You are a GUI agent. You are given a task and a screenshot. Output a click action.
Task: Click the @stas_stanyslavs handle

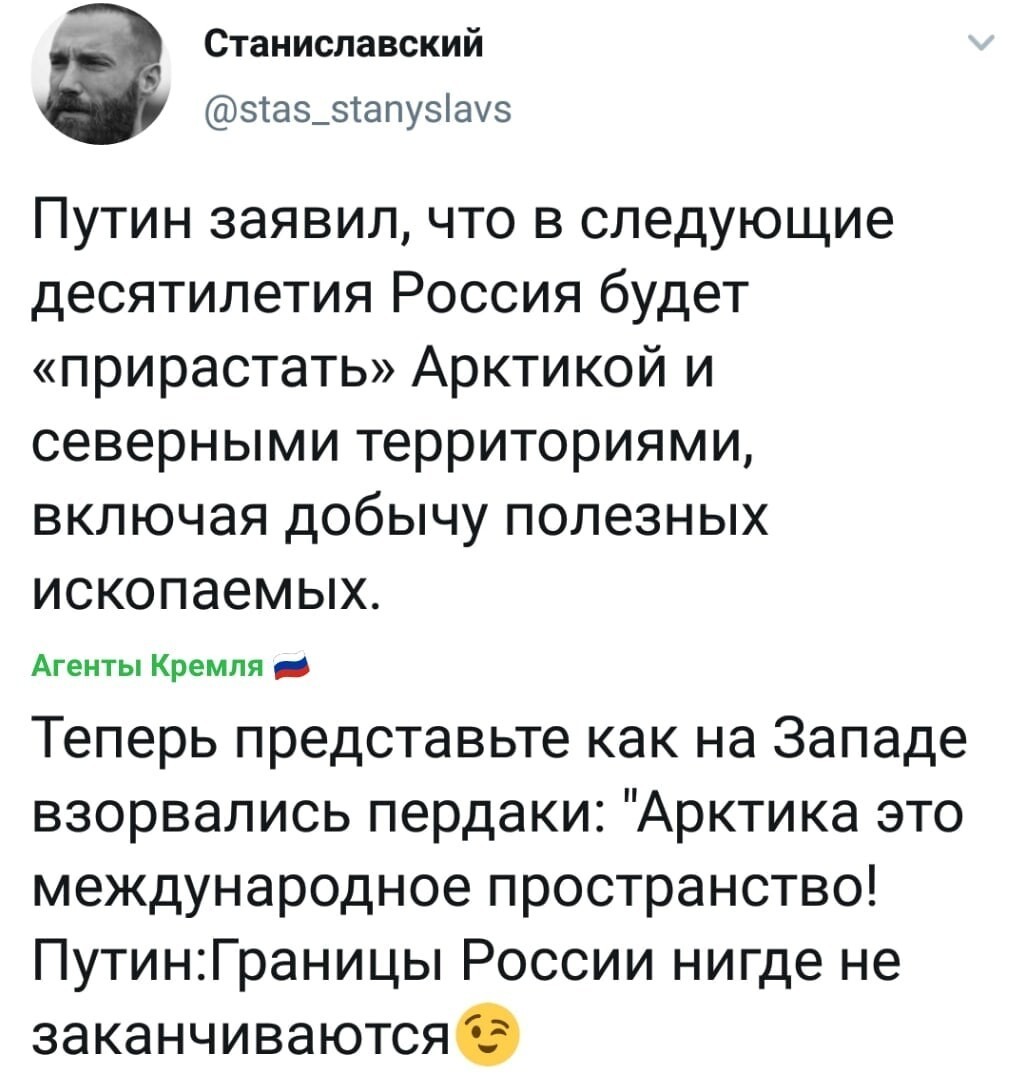358,109
